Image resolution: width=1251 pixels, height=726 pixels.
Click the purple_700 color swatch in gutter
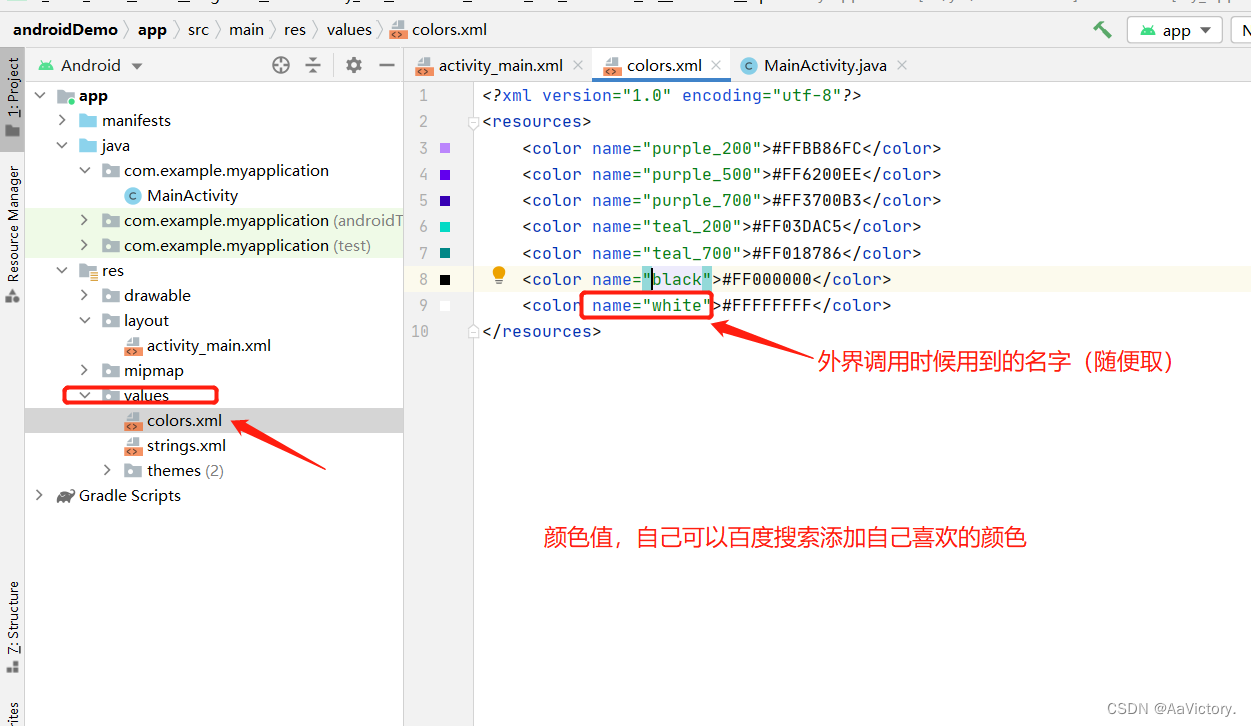coord(445,200)
